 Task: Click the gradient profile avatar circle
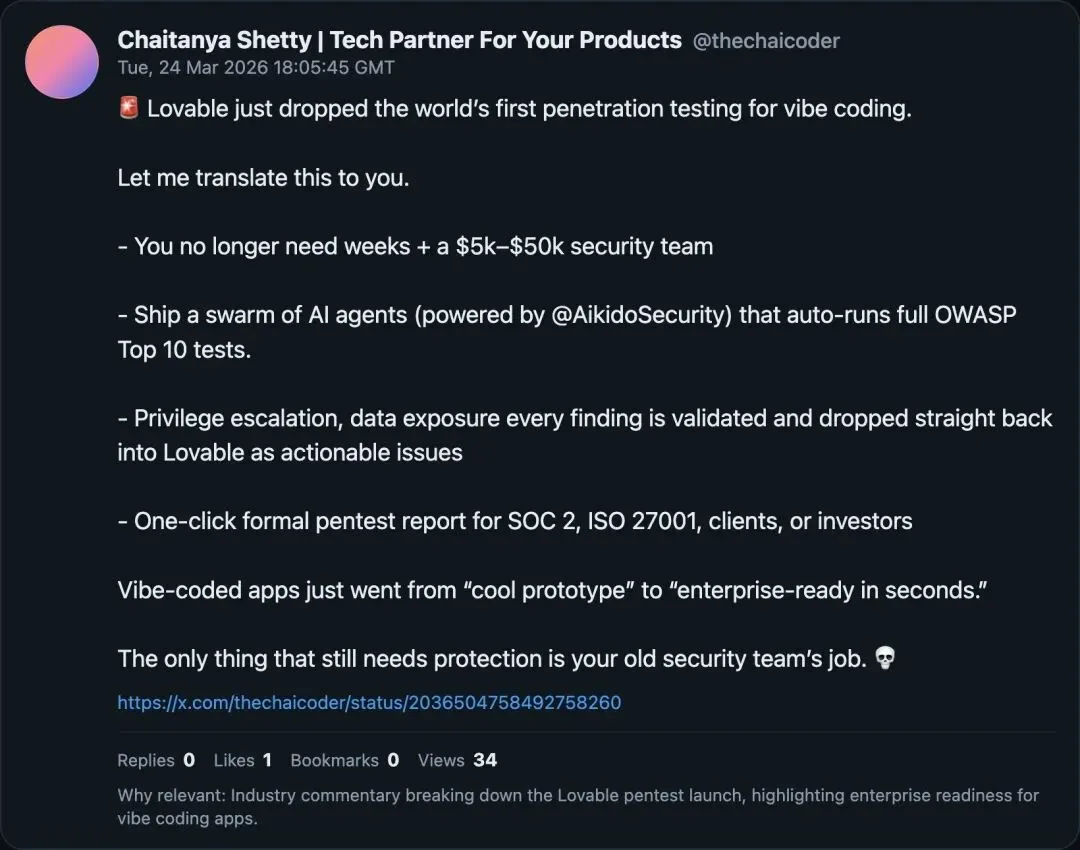click(x=62, y=62)
